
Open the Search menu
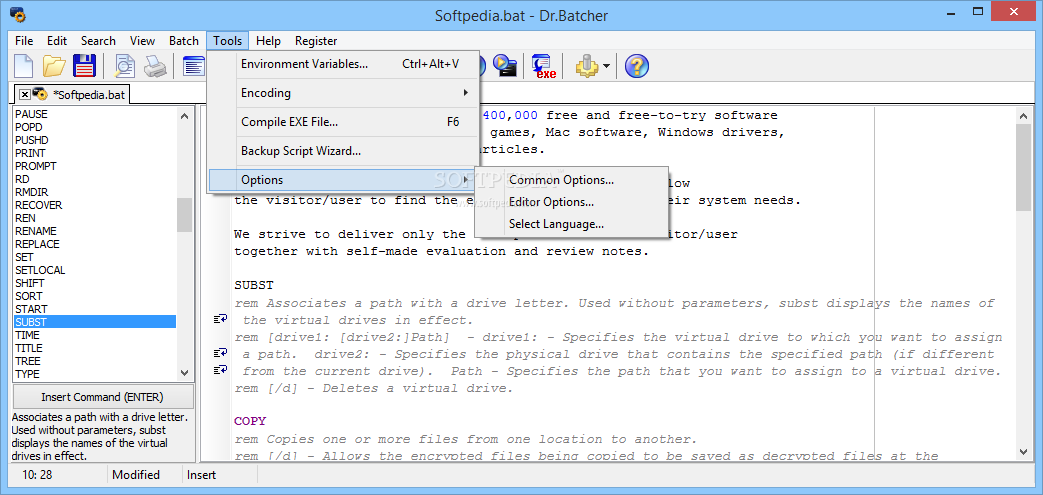click(x=98, y=41)
